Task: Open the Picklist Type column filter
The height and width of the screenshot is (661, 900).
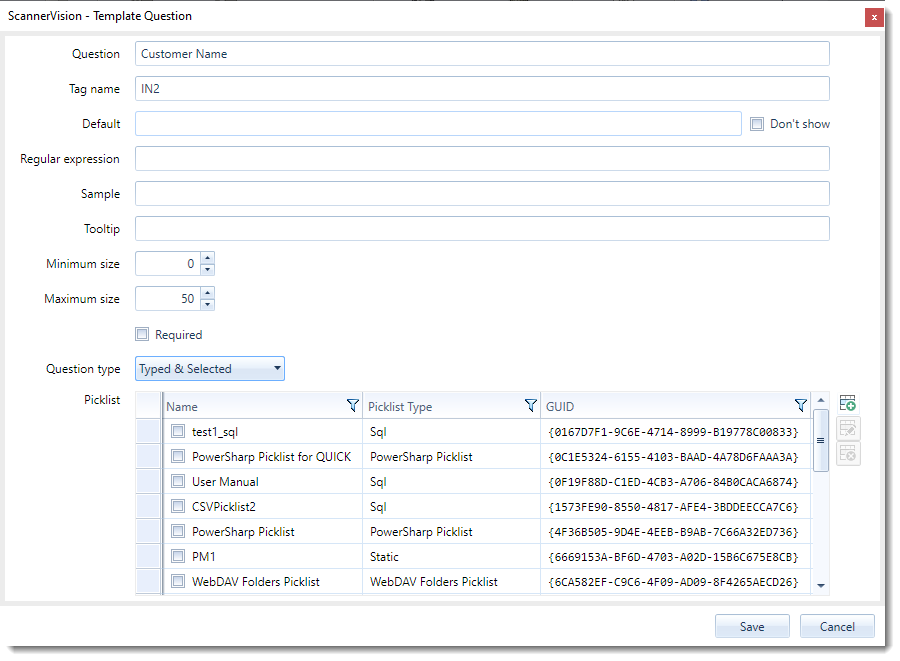Action: [x=531, y=406]
